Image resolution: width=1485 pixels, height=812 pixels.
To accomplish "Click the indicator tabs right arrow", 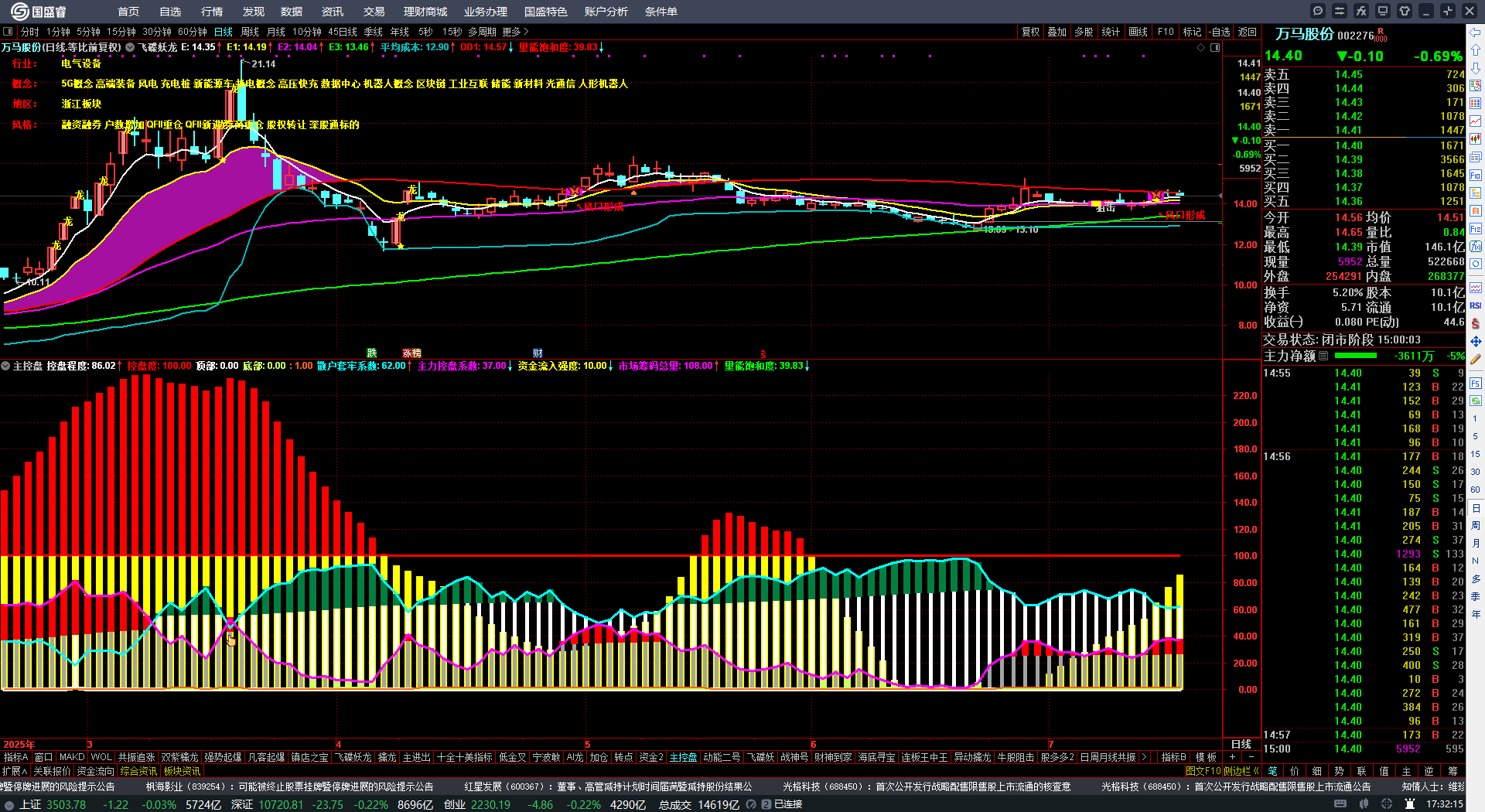I will click(1144, 757).
